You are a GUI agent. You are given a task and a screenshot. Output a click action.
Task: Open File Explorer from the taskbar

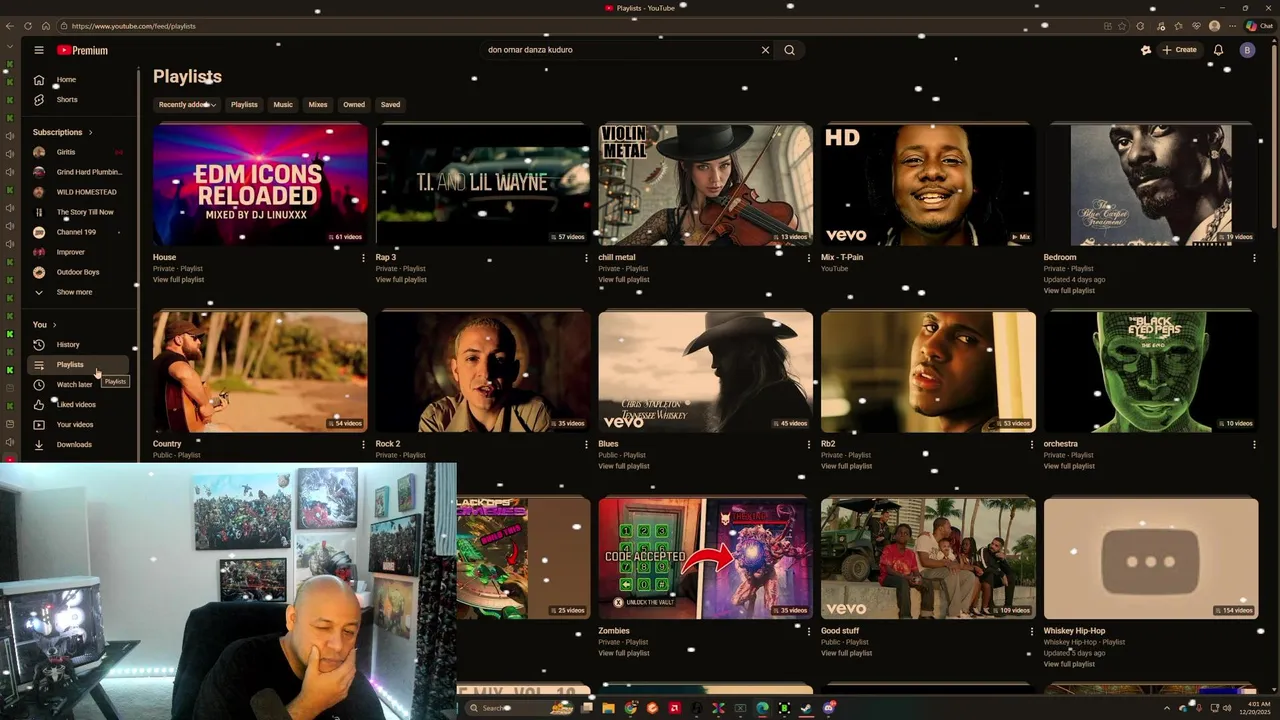point(608,708)
